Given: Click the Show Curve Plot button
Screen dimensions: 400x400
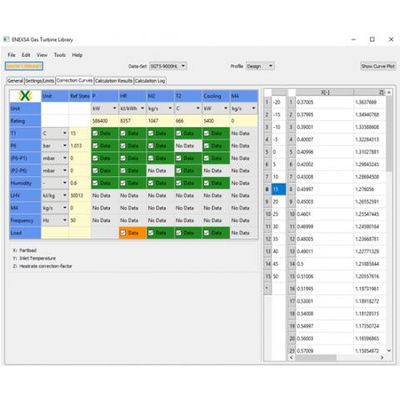Looking at the screenshot, I should point(378,66).
